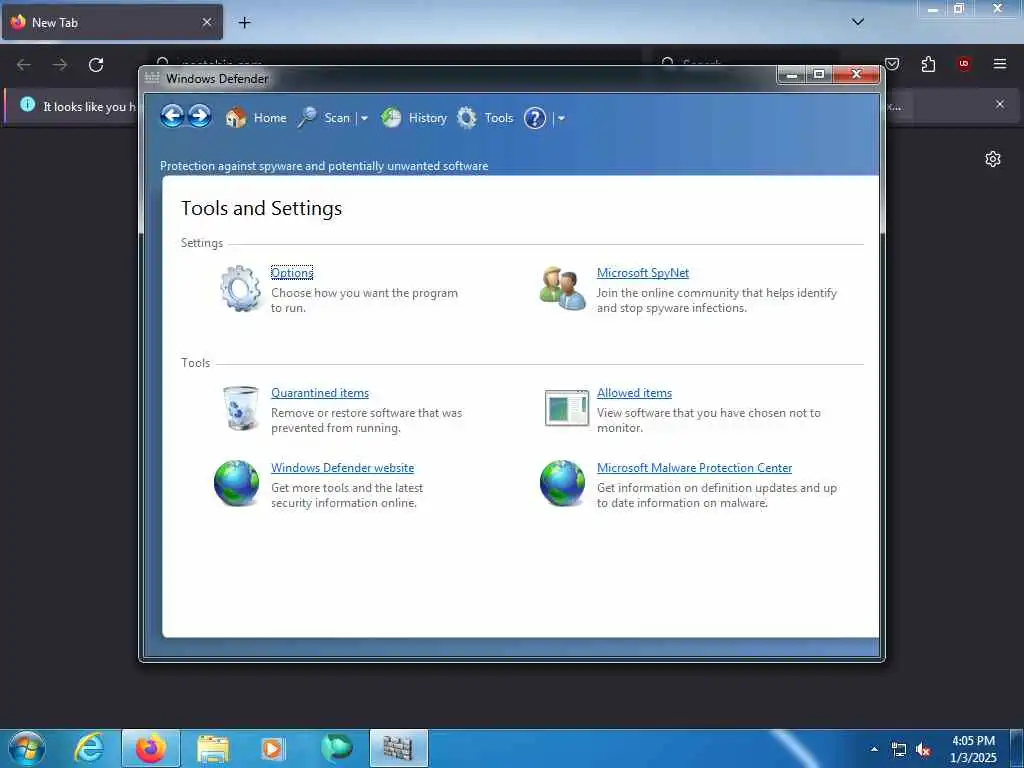Click the Show desktop strip

click(1017, 748)
